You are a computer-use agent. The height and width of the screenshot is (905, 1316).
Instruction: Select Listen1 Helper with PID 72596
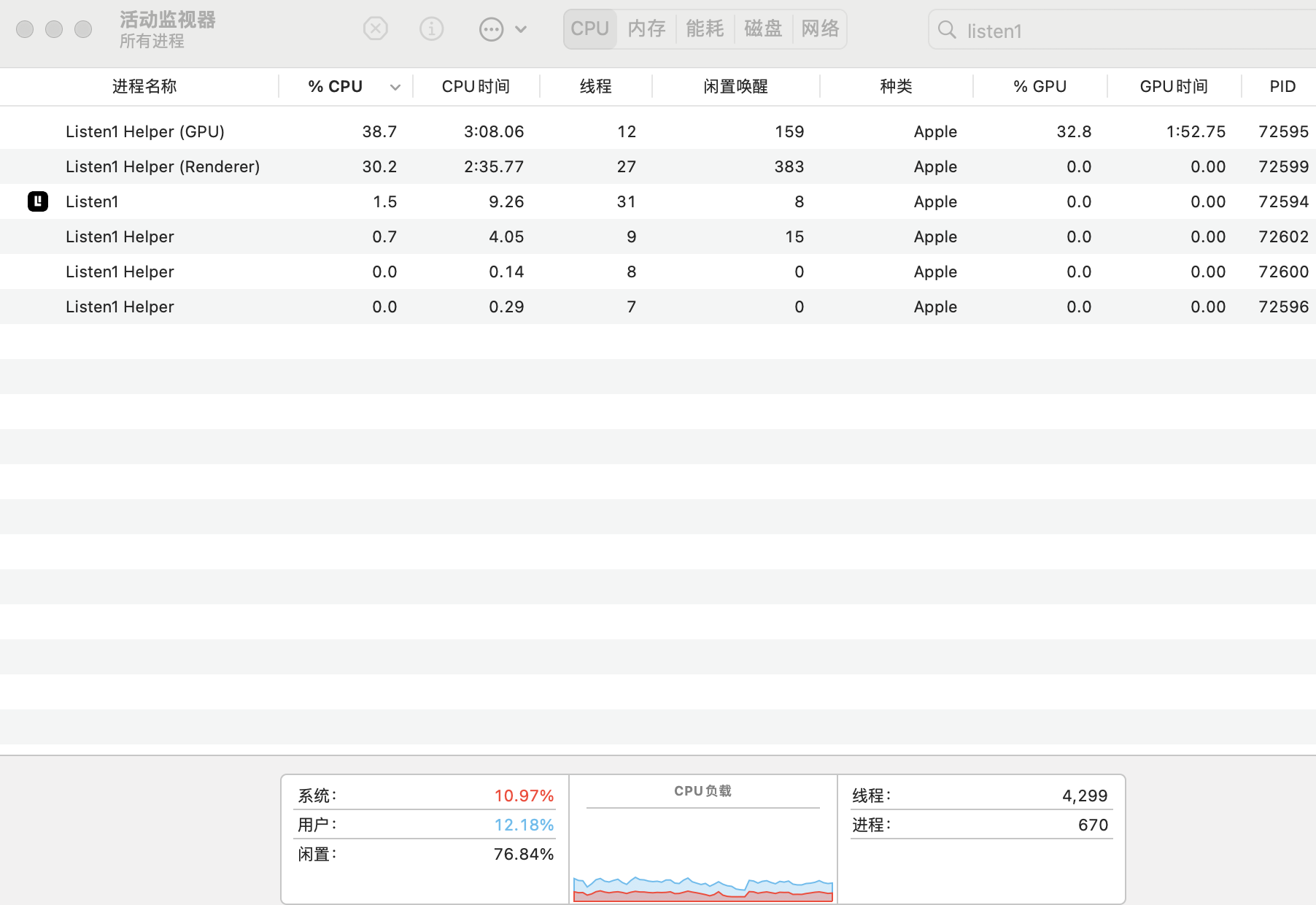click(658, 307)
